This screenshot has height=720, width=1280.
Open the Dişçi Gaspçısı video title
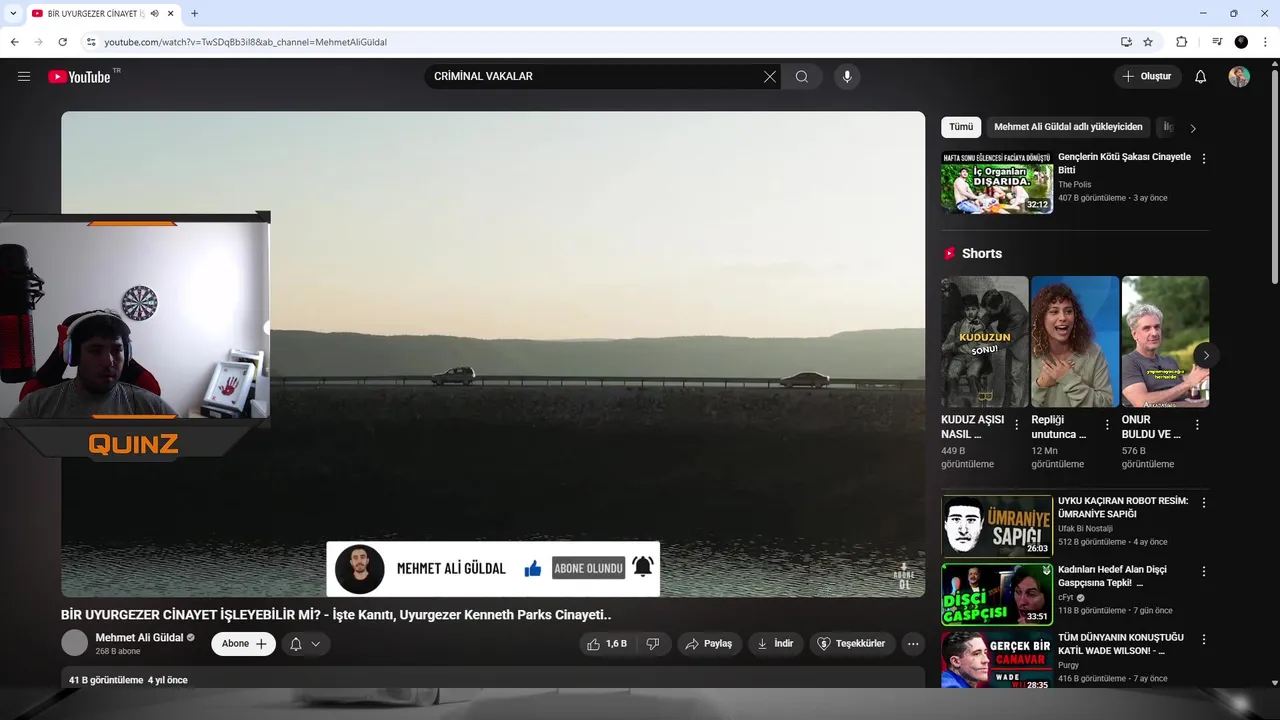1112,576
